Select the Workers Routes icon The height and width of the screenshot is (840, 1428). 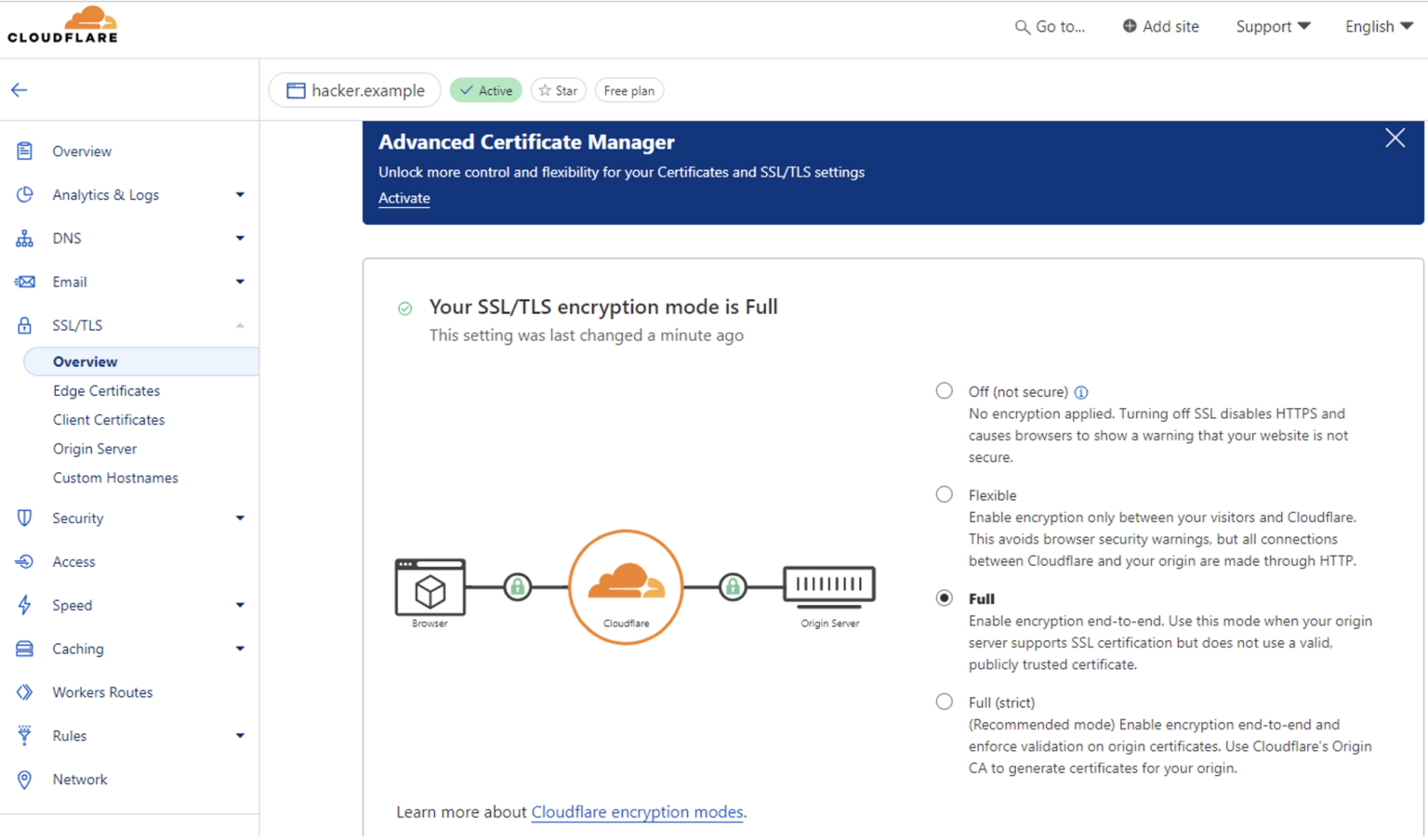pos(24,691)
